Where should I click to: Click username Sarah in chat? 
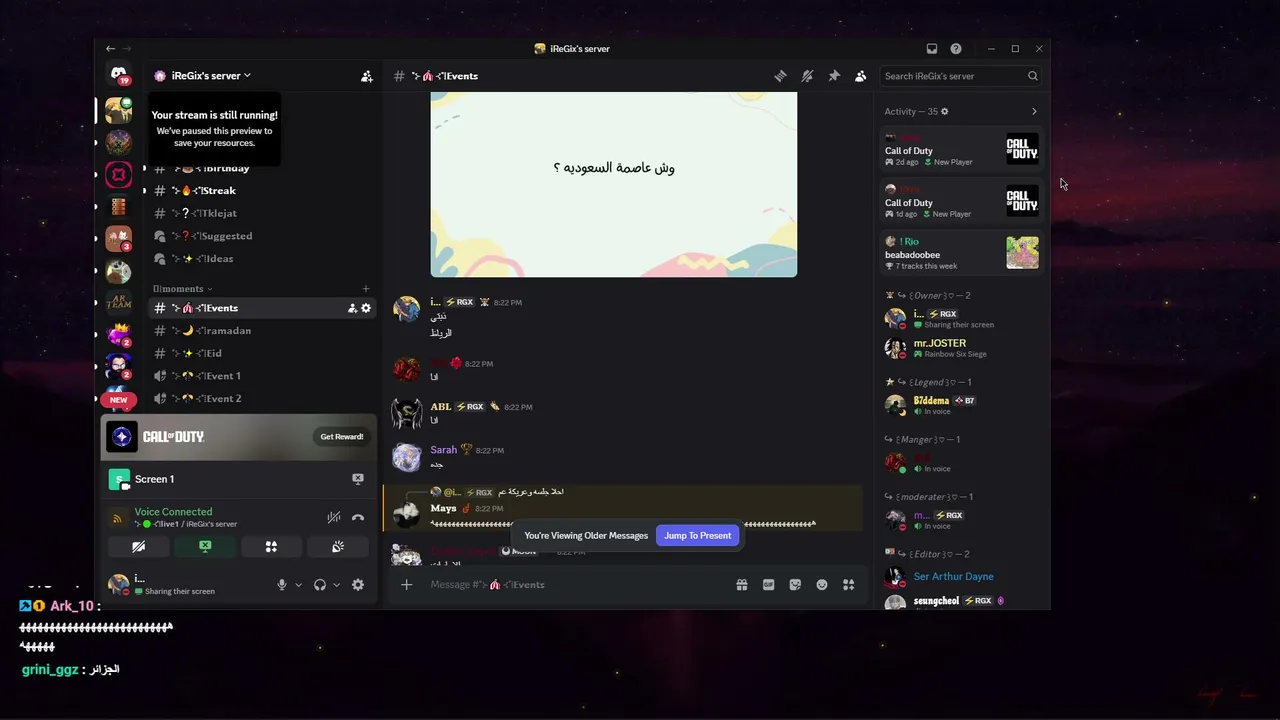pos(443,450)
